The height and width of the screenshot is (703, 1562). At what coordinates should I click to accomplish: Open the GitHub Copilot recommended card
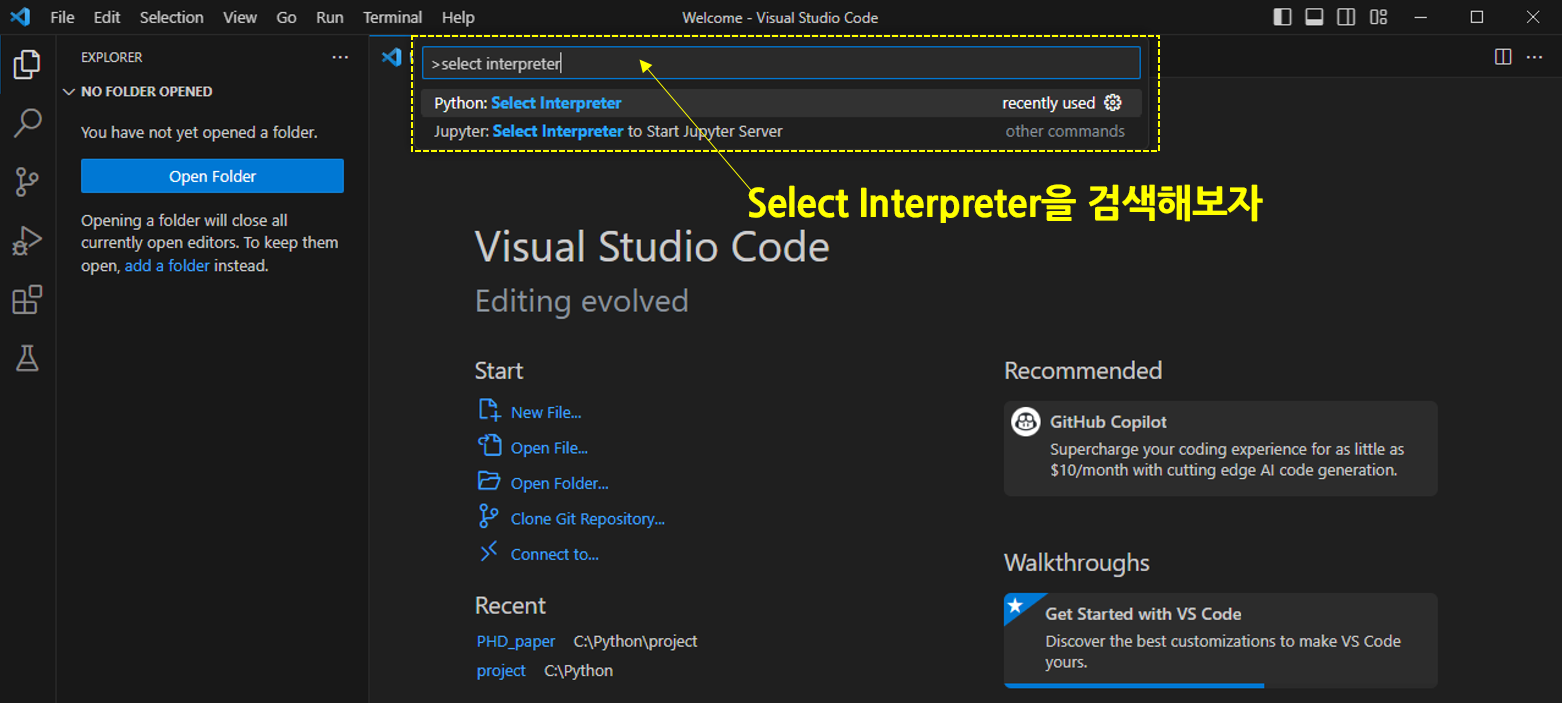[1220, 448]
